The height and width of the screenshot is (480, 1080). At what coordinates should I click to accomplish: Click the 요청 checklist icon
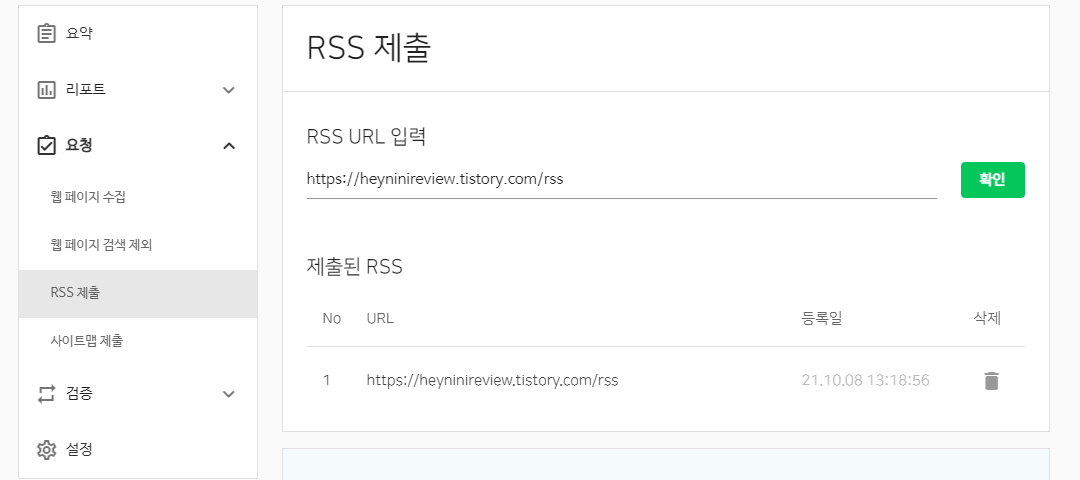click(x=46, y=145)
